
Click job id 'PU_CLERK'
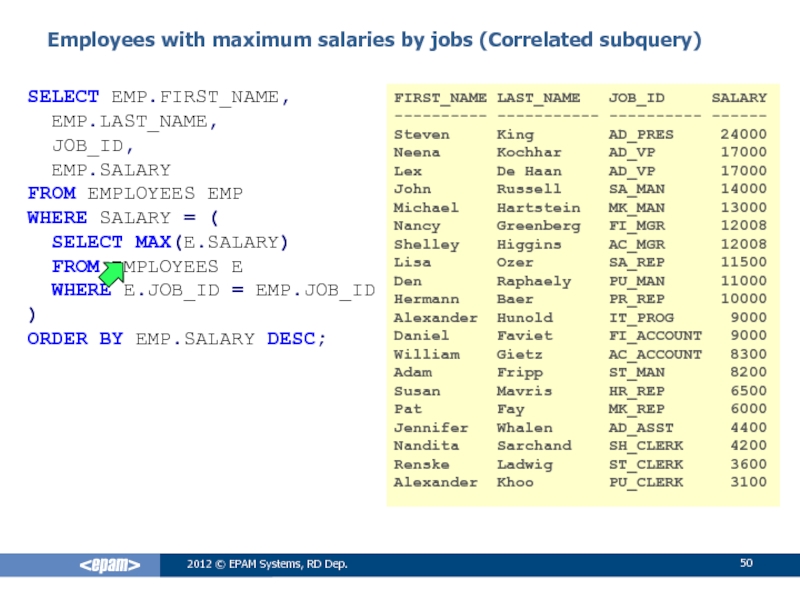(645, 483)
